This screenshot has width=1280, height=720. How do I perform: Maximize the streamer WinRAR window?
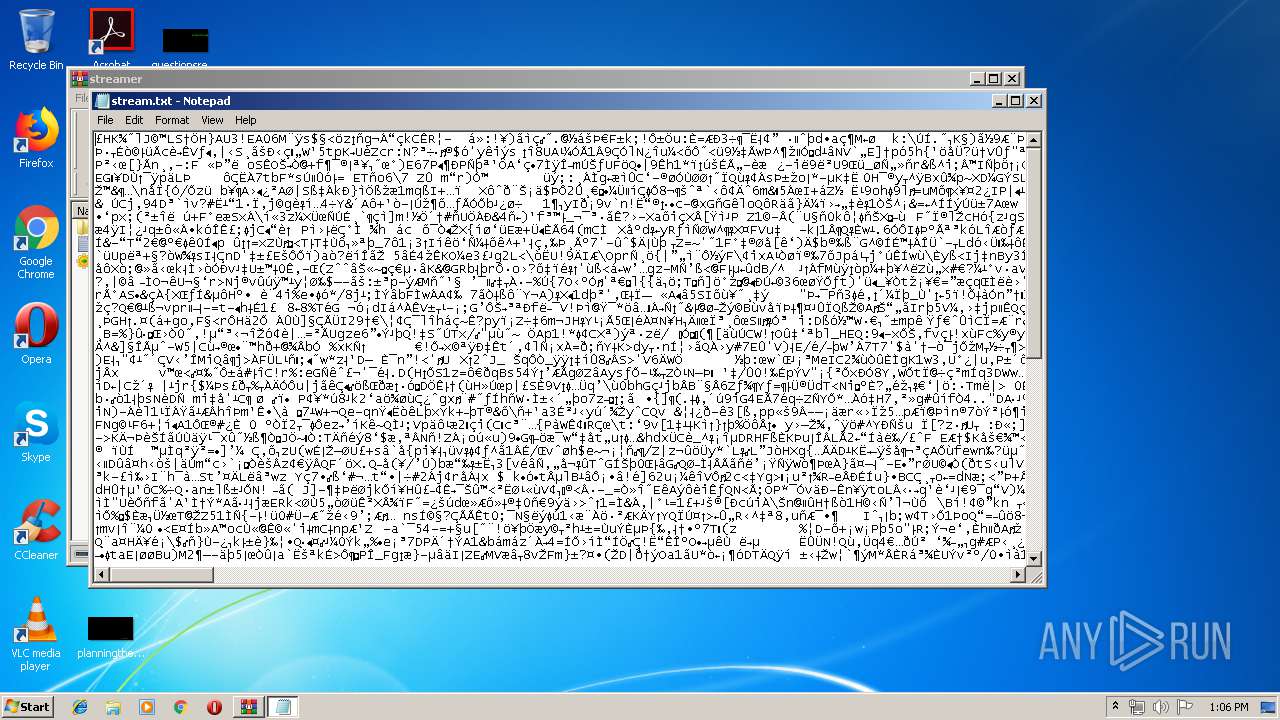click(993, 79)
